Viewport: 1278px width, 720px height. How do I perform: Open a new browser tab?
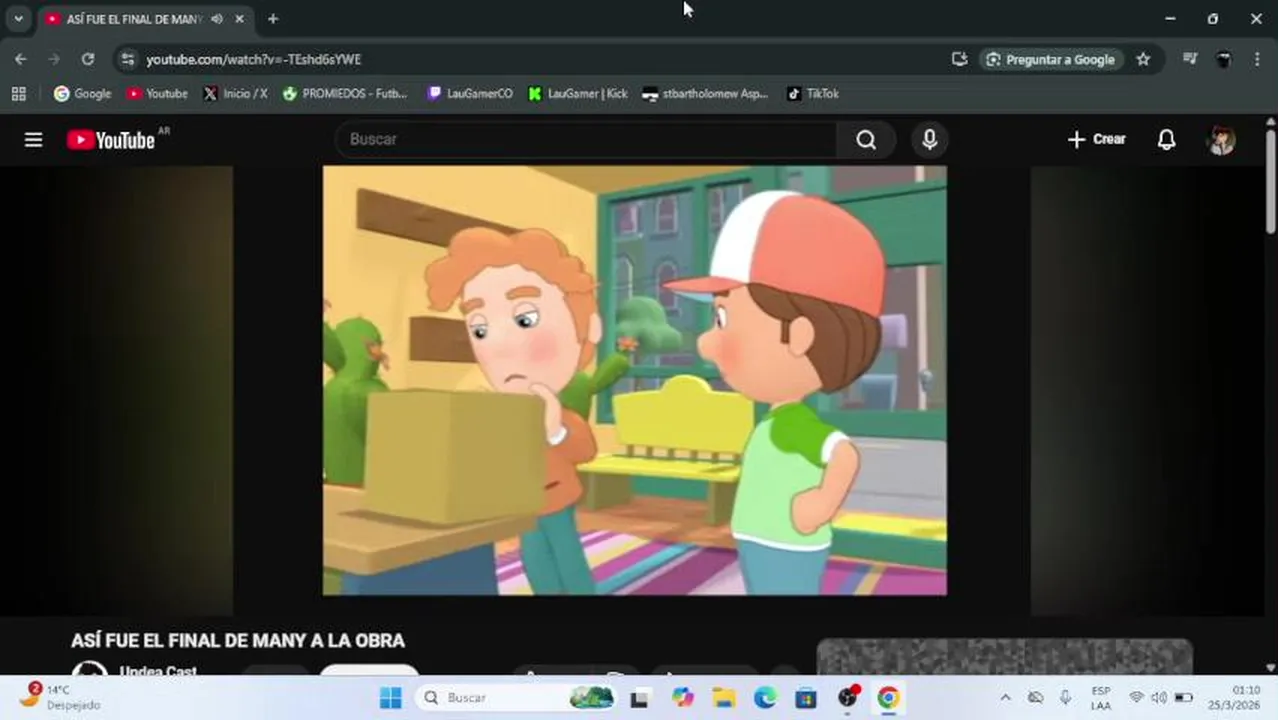[272, 19]
